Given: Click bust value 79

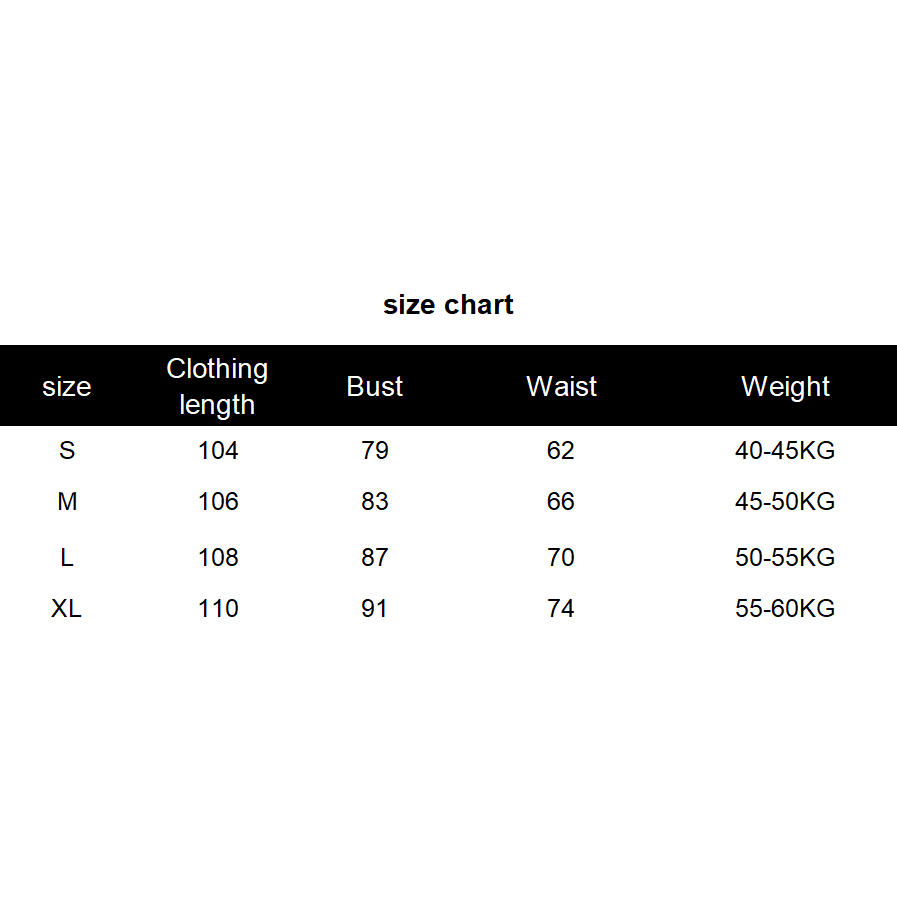Looking at the screenshot, I should pos(375,451).
